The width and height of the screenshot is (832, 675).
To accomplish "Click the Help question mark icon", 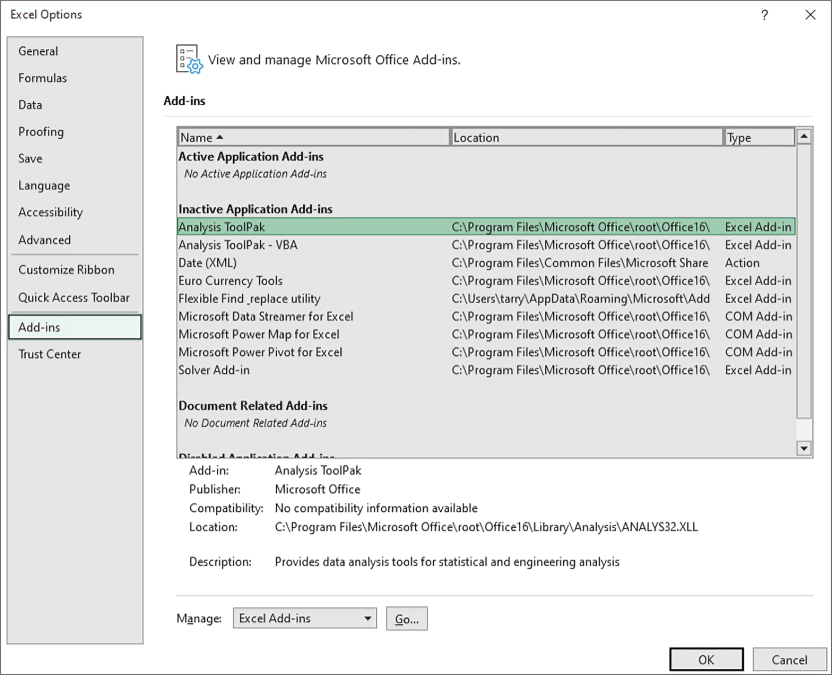I will pos(764,15).
